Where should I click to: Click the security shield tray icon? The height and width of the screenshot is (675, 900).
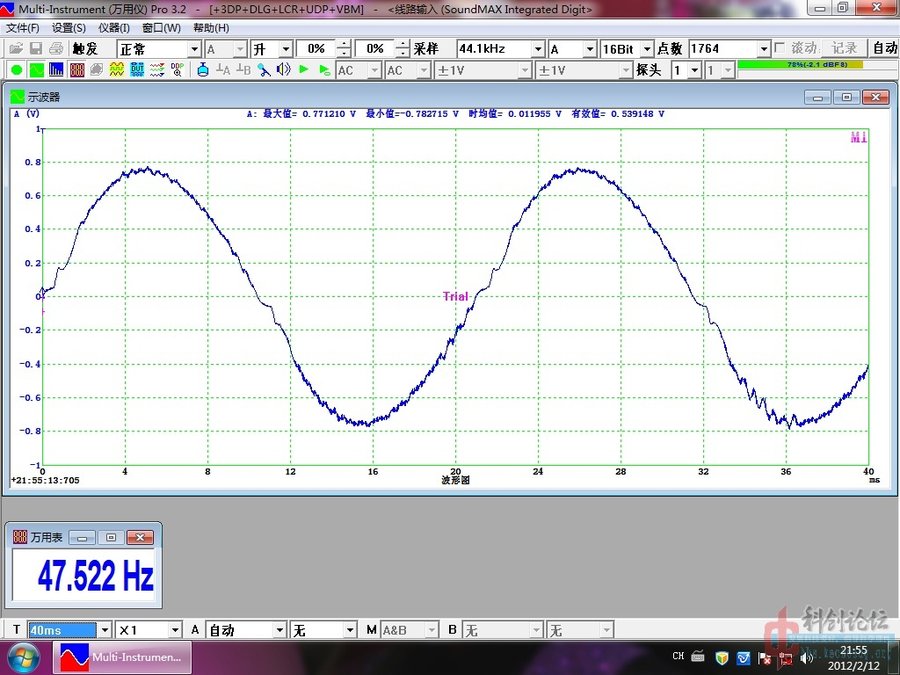tap(722, 658)
